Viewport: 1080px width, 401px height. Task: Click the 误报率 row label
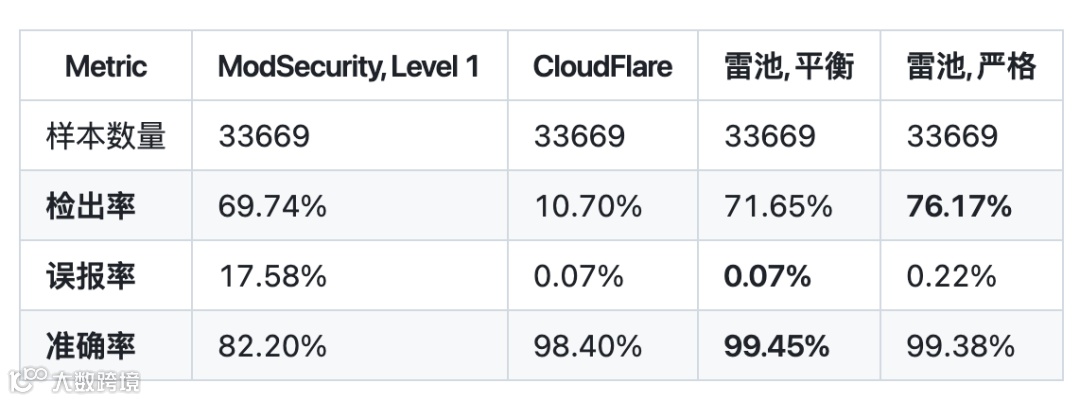(91, 276)
